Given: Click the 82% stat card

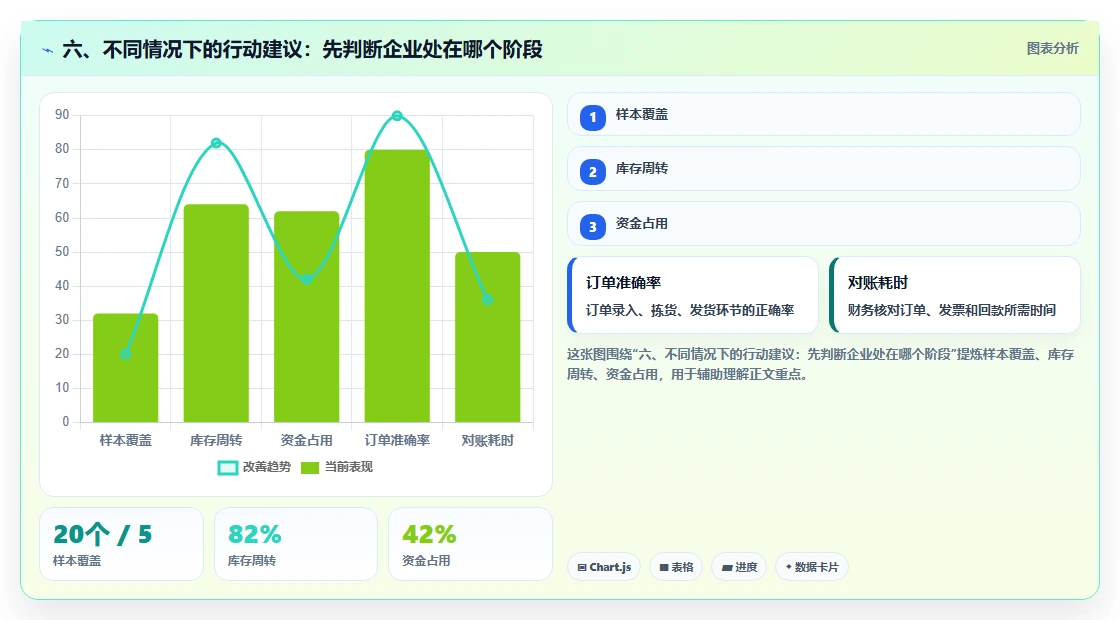Looking at the screenshot, I should click(x=296, y=544).
